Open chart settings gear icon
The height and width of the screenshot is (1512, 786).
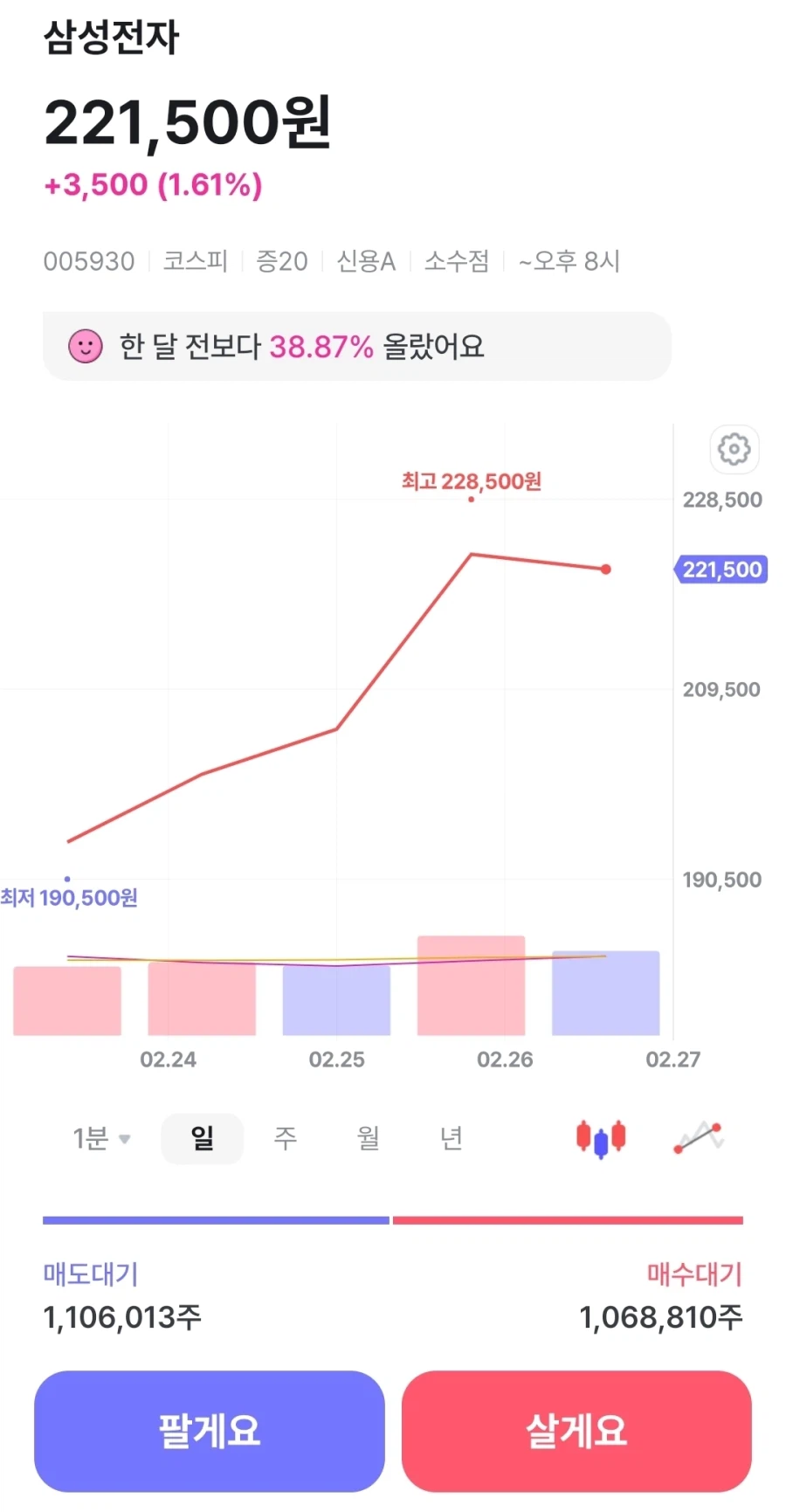(734, 449)
